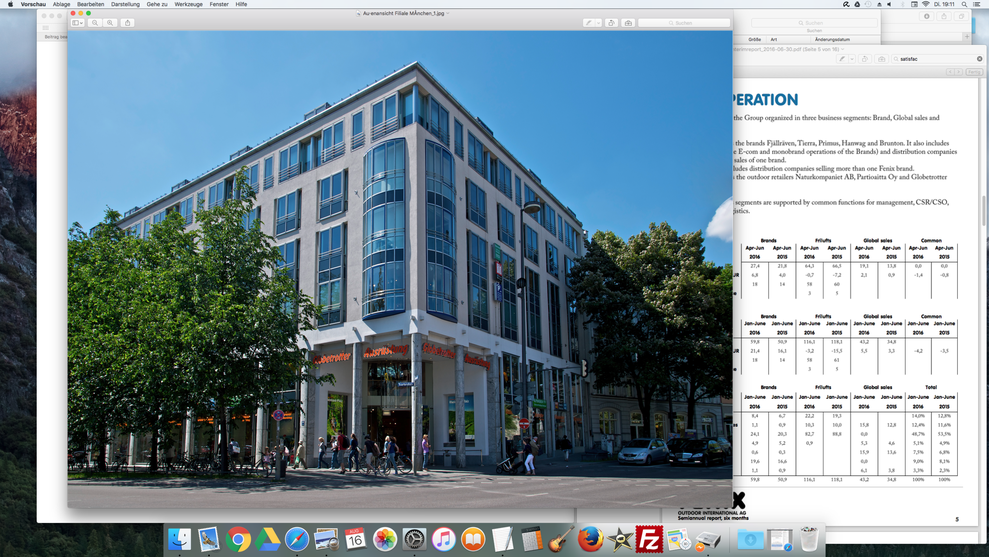The height and width of the screenshot is (557, 989).
Task: Show the markup toolbox button
Action: click(628, 23)
